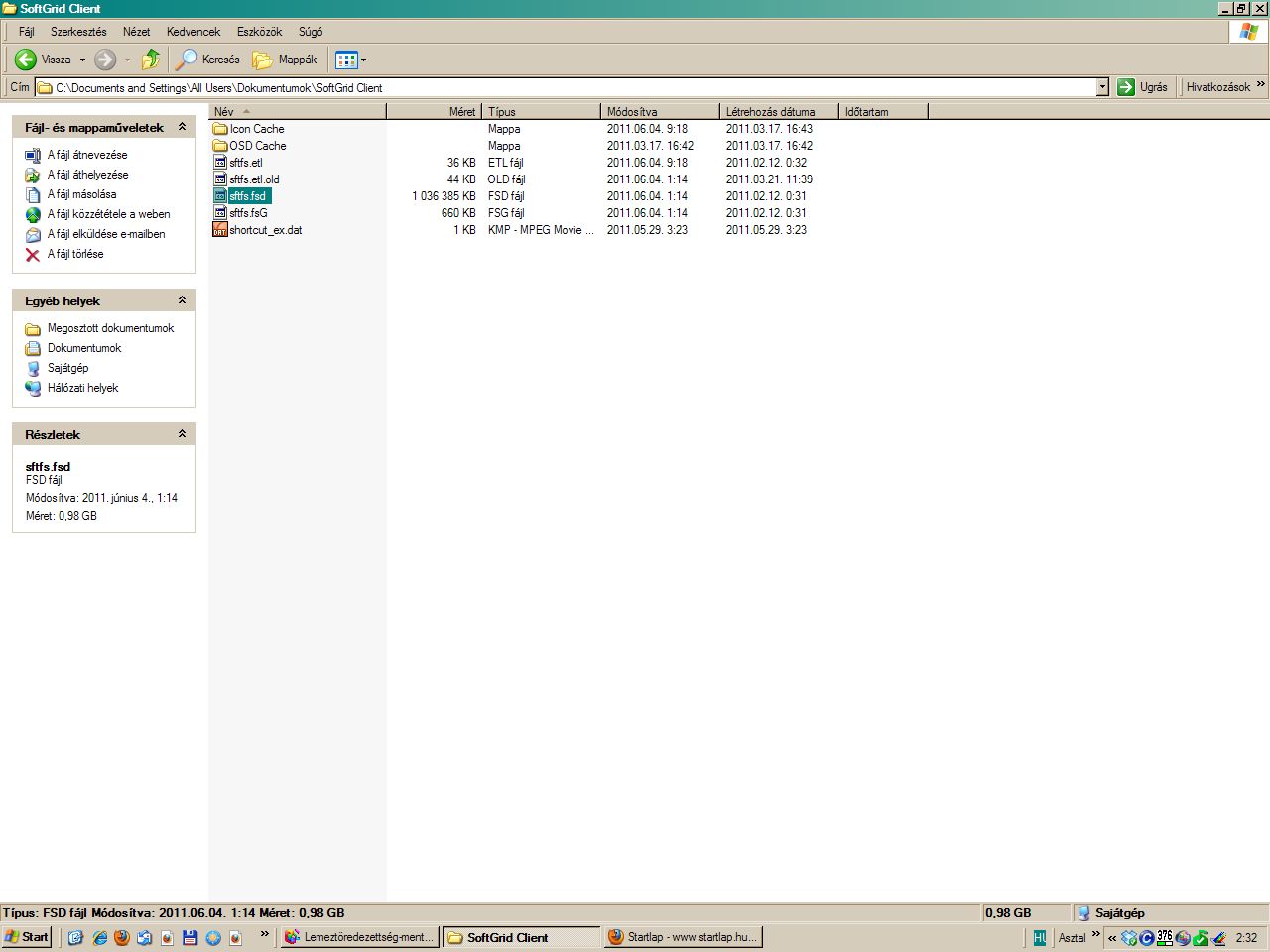This screenshot has width=1270, height=952.
Task: Expand hidden system tray icons arrow
Action: [x=1112, y=938]
